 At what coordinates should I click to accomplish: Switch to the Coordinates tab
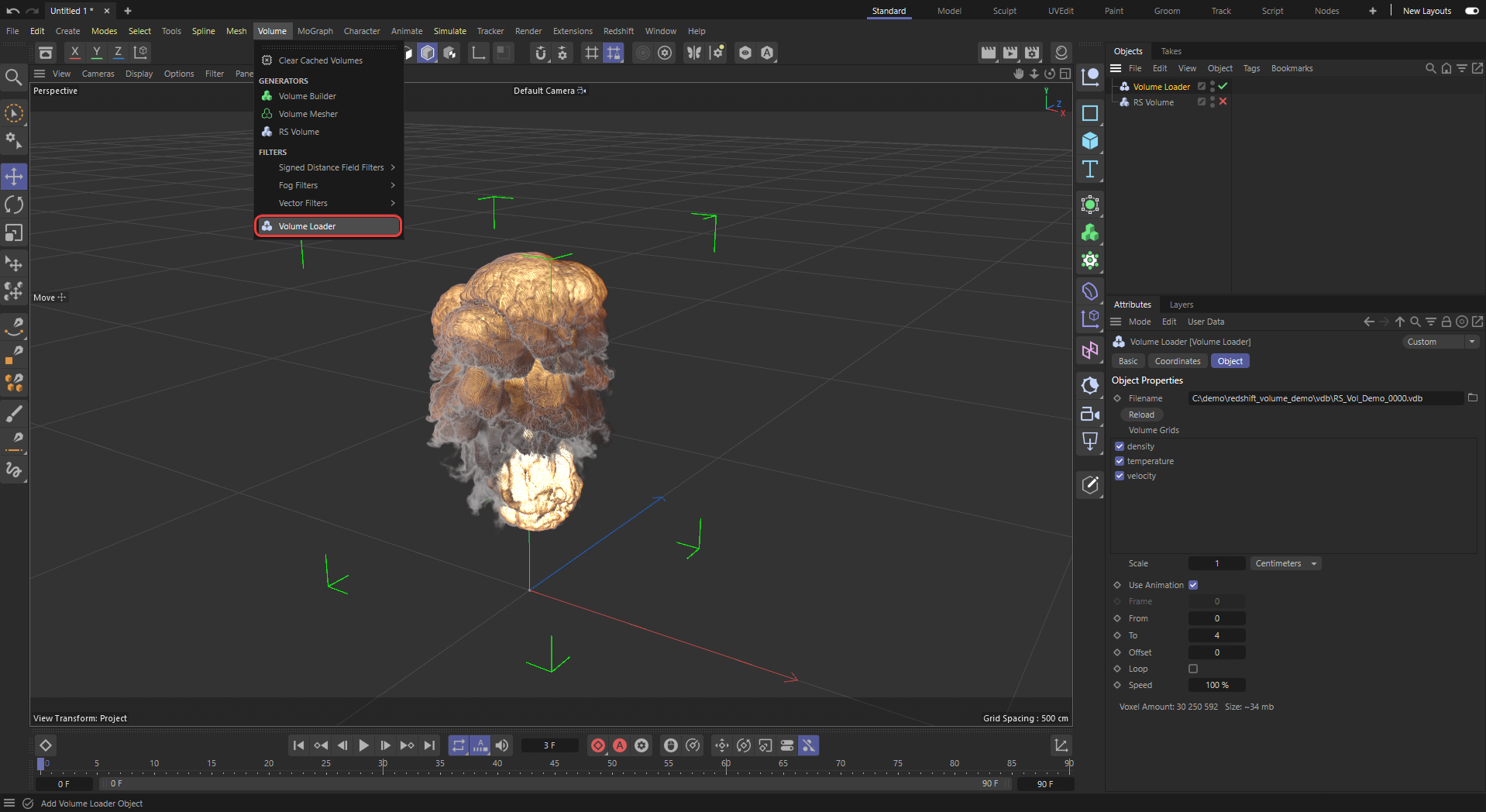(x=1177, y=361)
